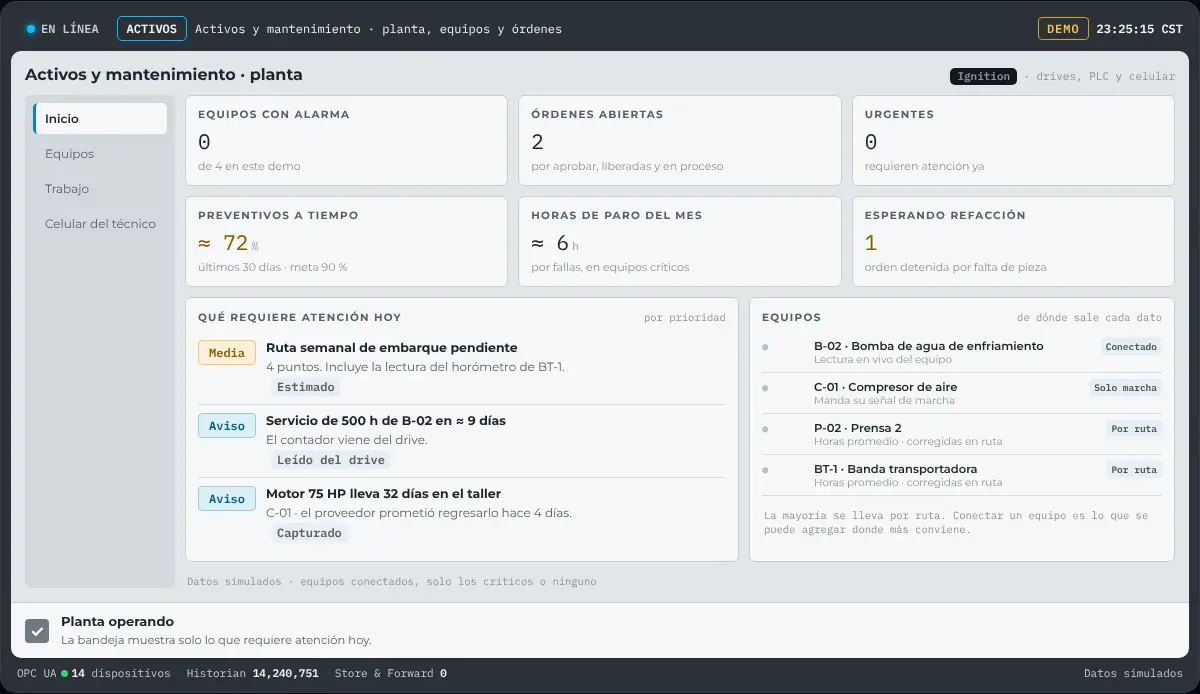1200x694 pixels.
Task: Click the status dot for B-02 Bomba de agua
Action: pos(765,347)
